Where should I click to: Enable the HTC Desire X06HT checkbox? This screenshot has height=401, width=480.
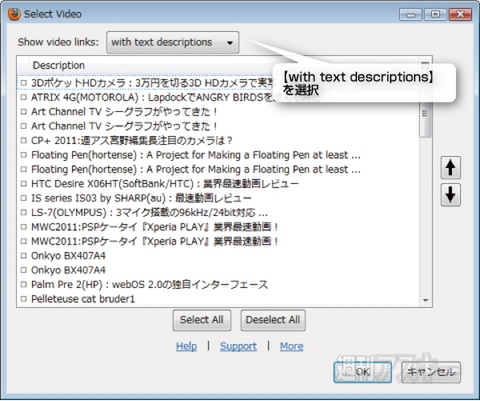pos(23,184)
